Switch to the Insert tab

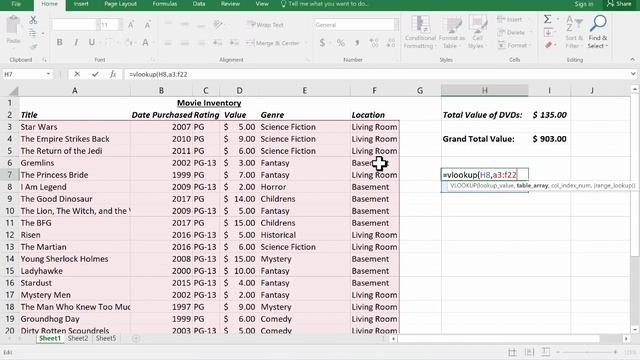click(x=81, y=4)
